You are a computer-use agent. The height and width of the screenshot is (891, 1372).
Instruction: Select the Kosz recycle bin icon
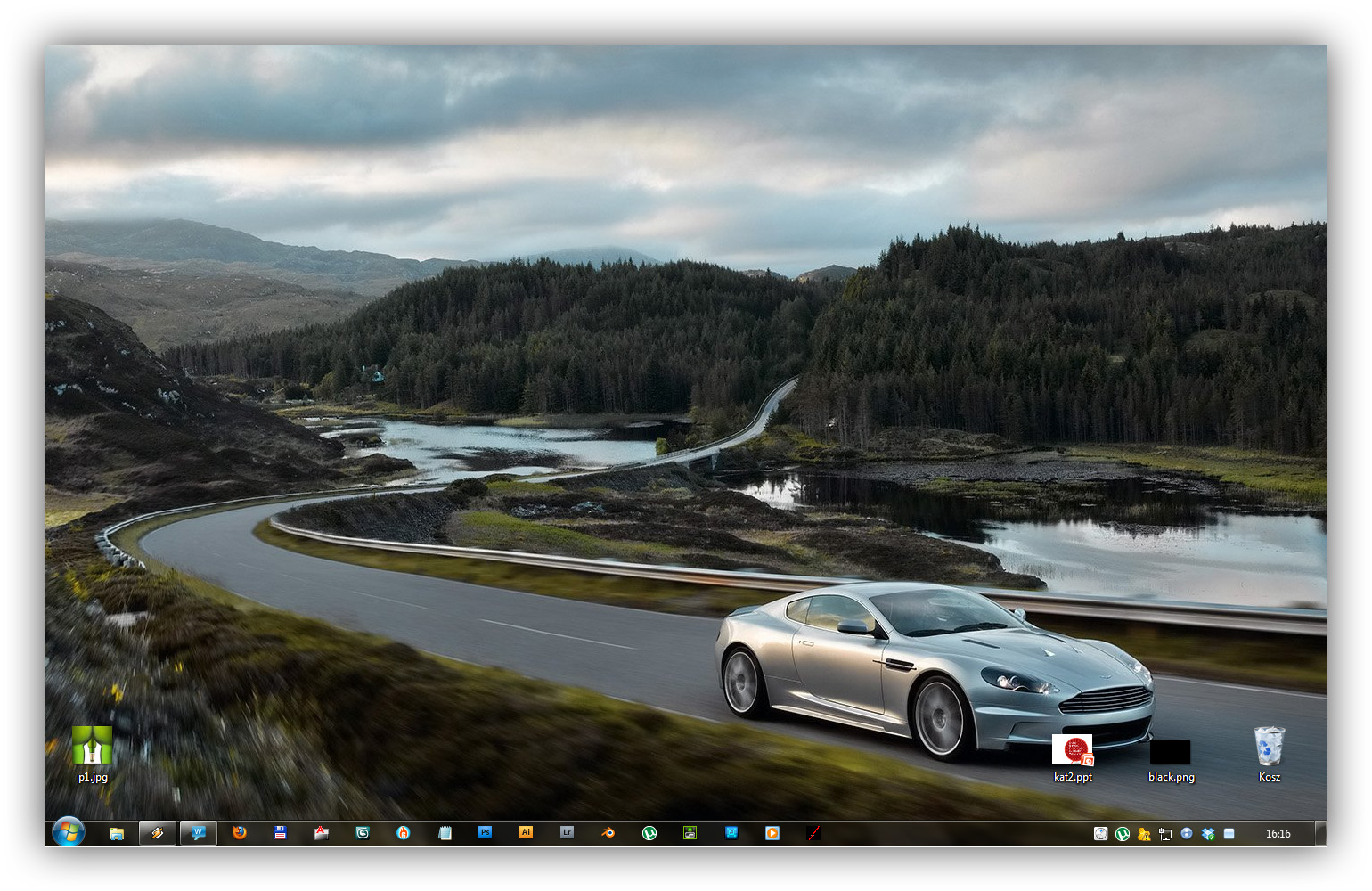click(x=1269, y=754)
